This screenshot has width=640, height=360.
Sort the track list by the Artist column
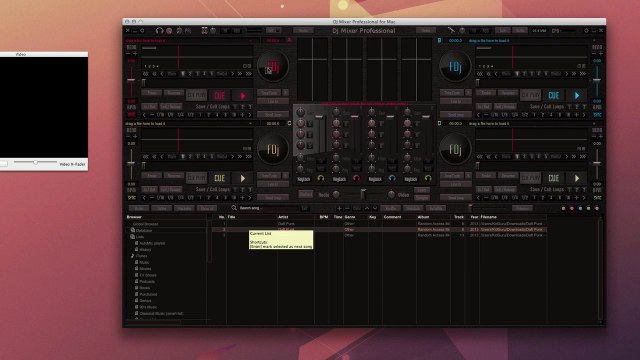click(283, 217)
